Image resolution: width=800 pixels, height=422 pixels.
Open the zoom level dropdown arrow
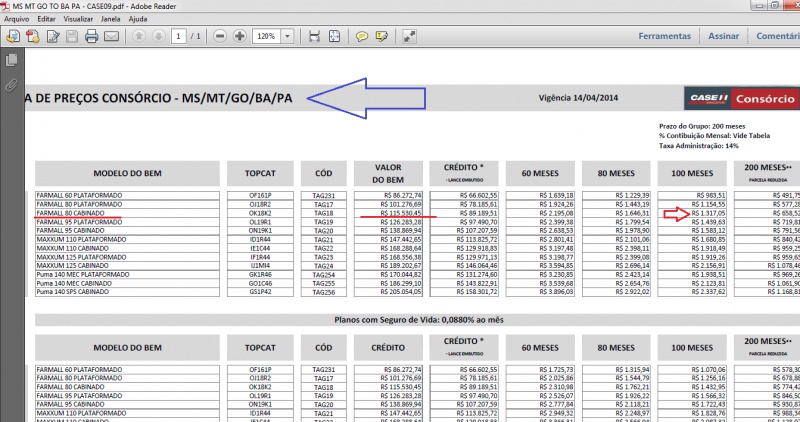click(287, 36)
